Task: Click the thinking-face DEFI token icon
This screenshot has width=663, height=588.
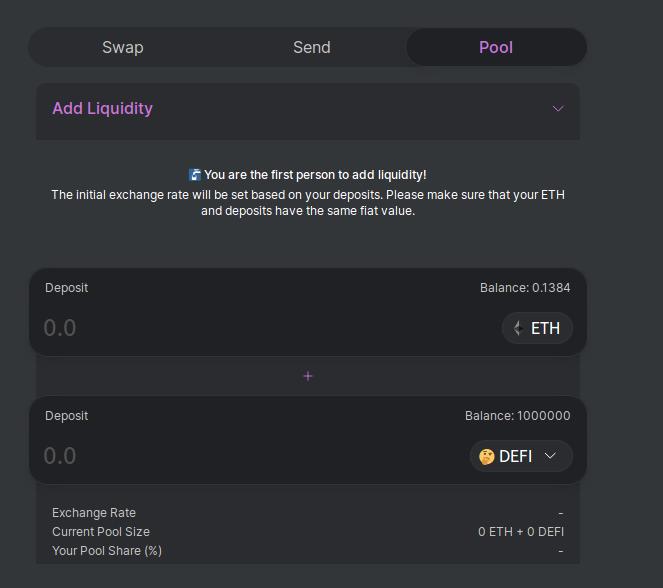Action: click(486, 457)
